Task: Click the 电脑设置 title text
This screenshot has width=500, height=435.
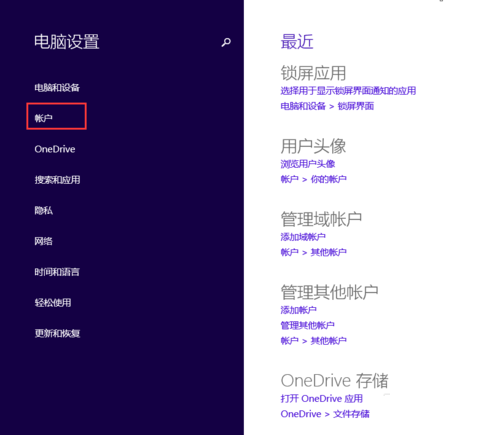Action: (x=67, y=42)
